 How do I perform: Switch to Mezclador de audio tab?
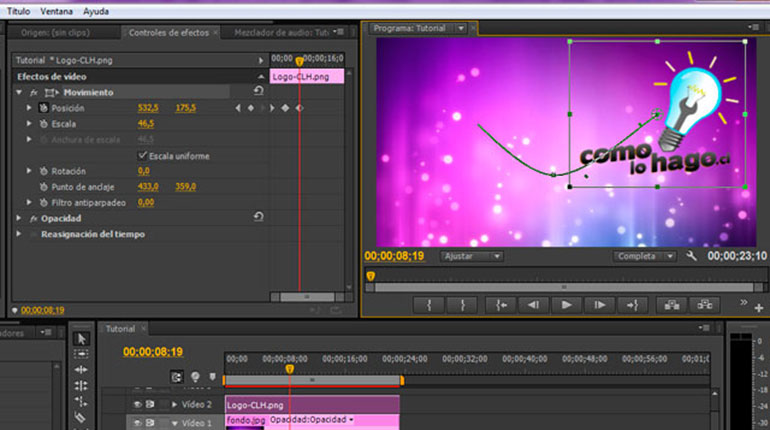point(281,32)
